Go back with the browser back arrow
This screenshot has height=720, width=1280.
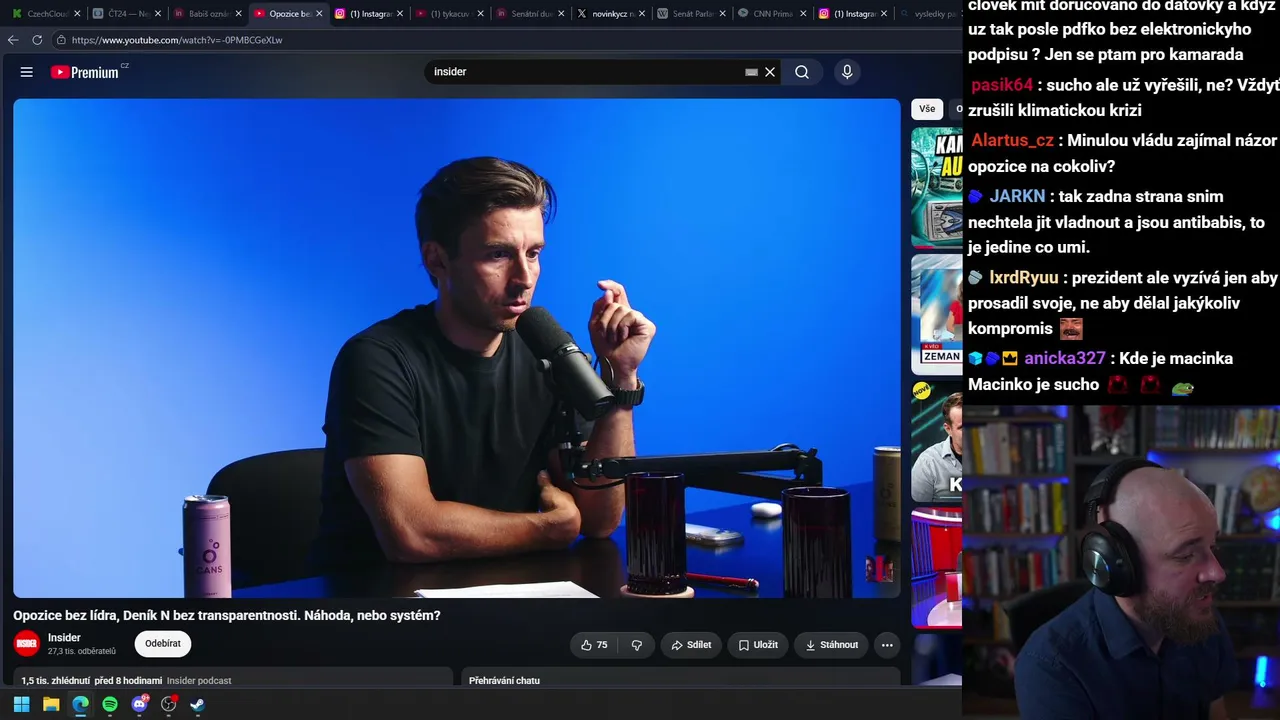[13, 40]
